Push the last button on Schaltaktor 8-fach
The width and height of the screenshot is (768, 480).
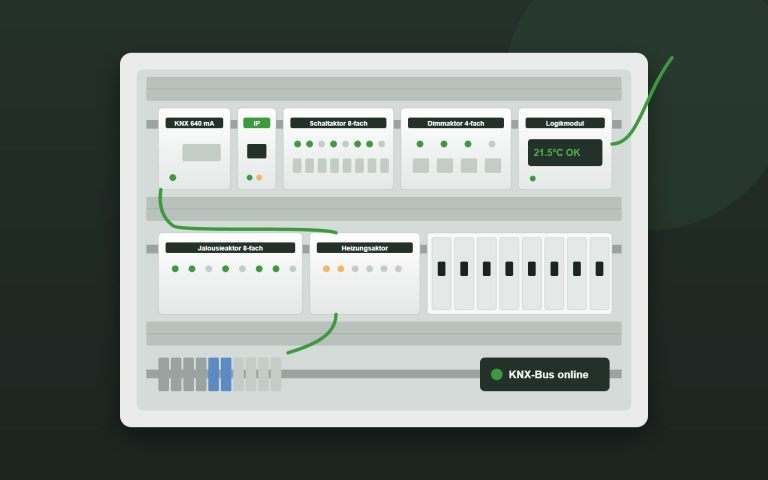384,166
